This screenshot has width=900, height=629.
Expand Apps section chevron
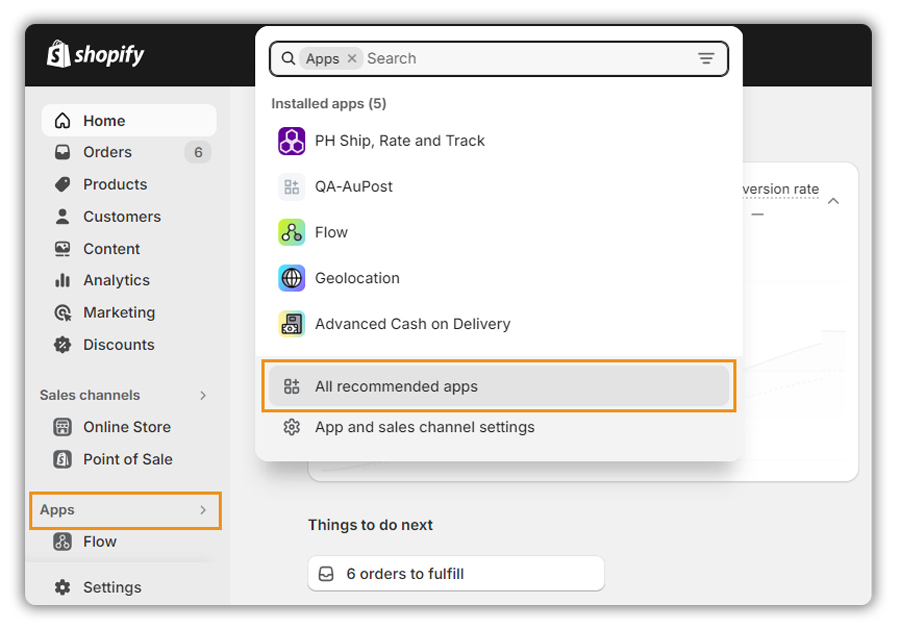point(203,510)
